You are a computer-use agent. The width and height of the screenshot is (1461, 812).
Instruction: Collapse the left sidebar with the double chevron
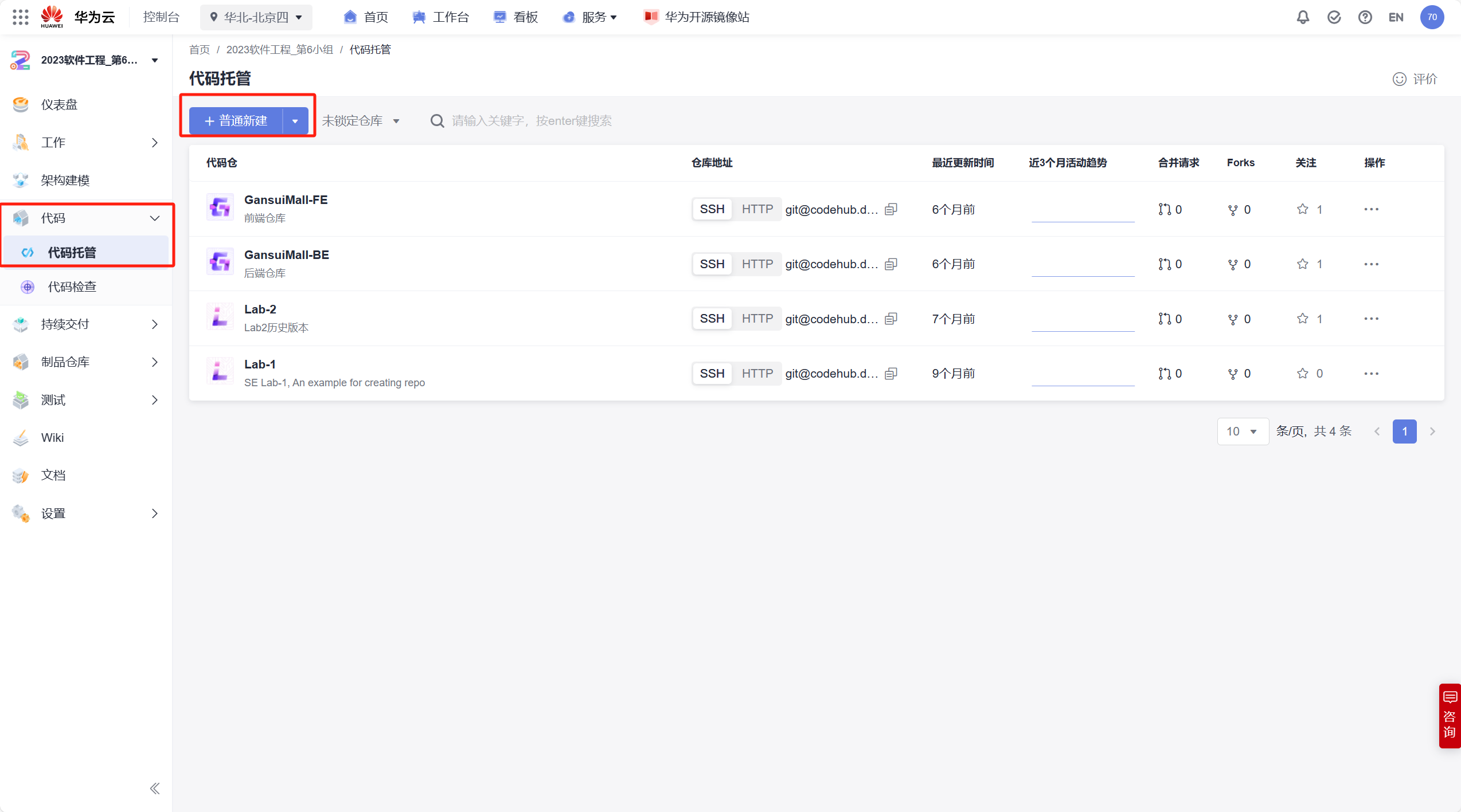pyautogui.click(x=154, y=789)
